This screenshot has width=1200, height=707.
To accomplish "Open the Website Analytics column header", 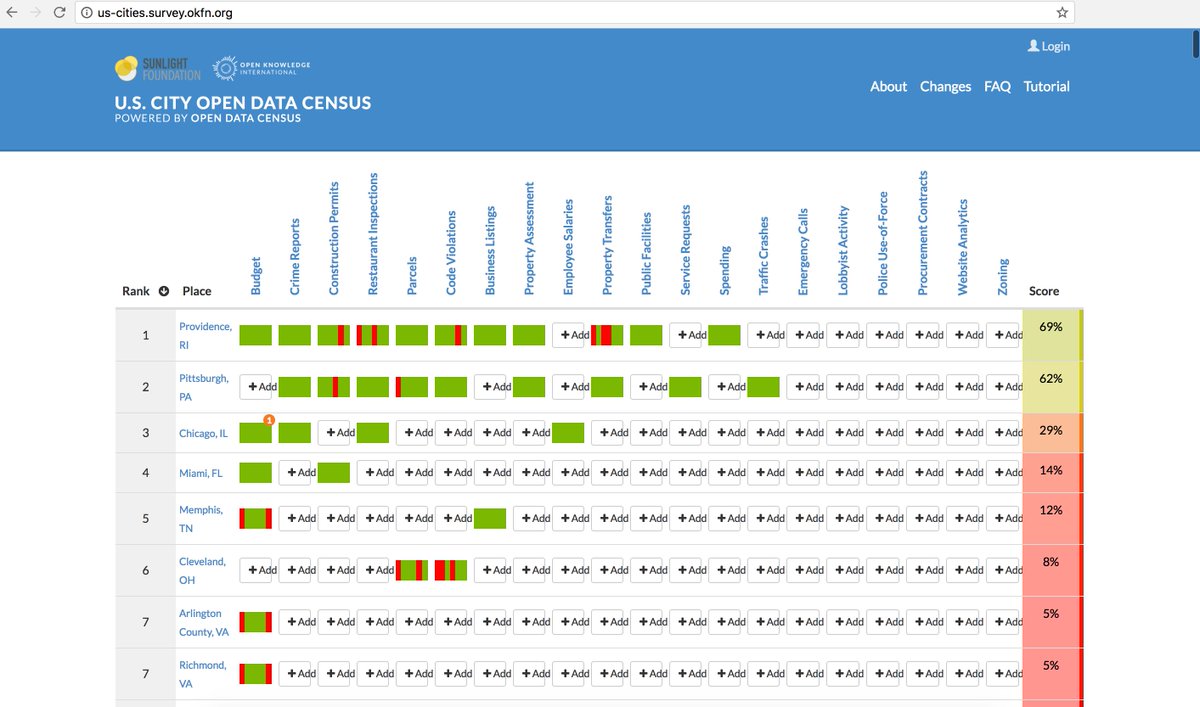I will (962, 247).
